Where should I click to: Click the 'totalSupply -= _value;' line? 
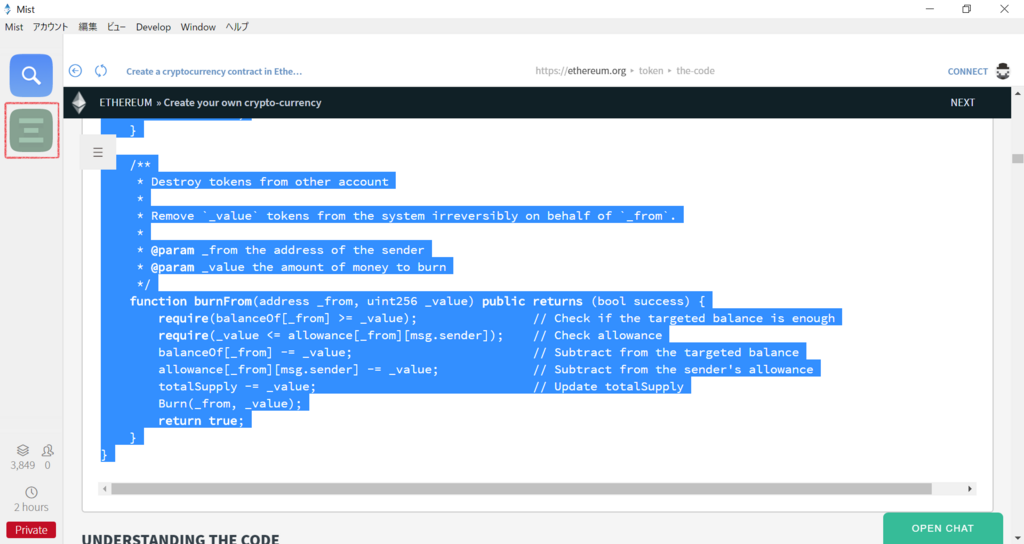point(237,387)
